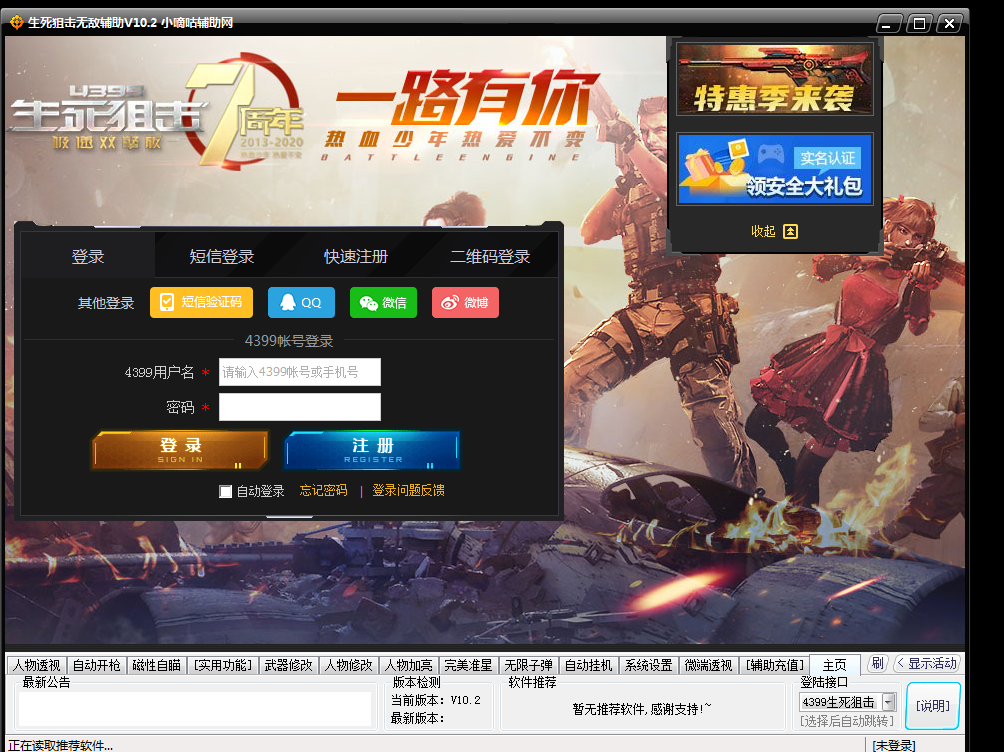The height and width of the screenshot is (752, 1004).
Task: Collapse the promo panel with 收起
Action: click(774, 231)
